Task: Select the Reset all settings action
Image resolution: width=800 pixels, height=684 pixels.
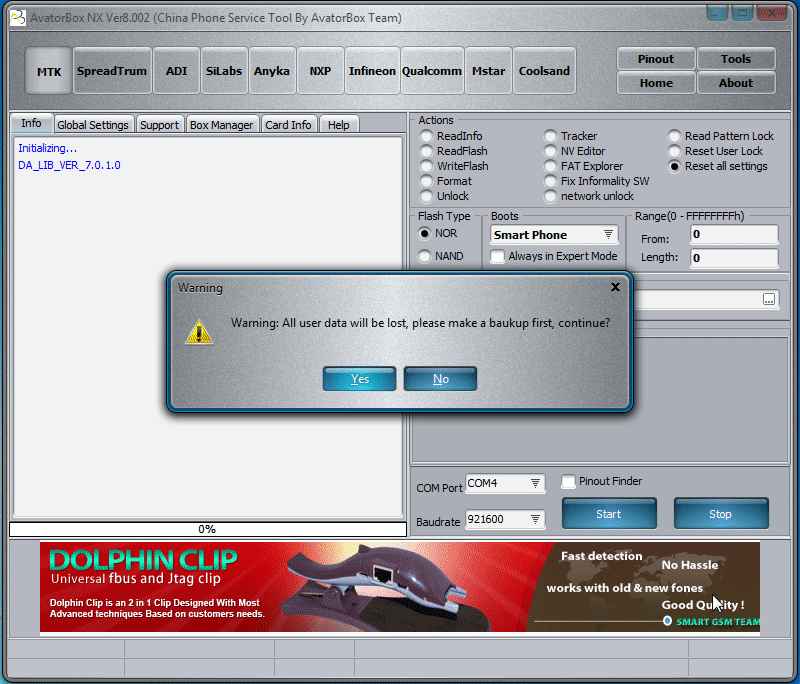Action: coord(718,166)
